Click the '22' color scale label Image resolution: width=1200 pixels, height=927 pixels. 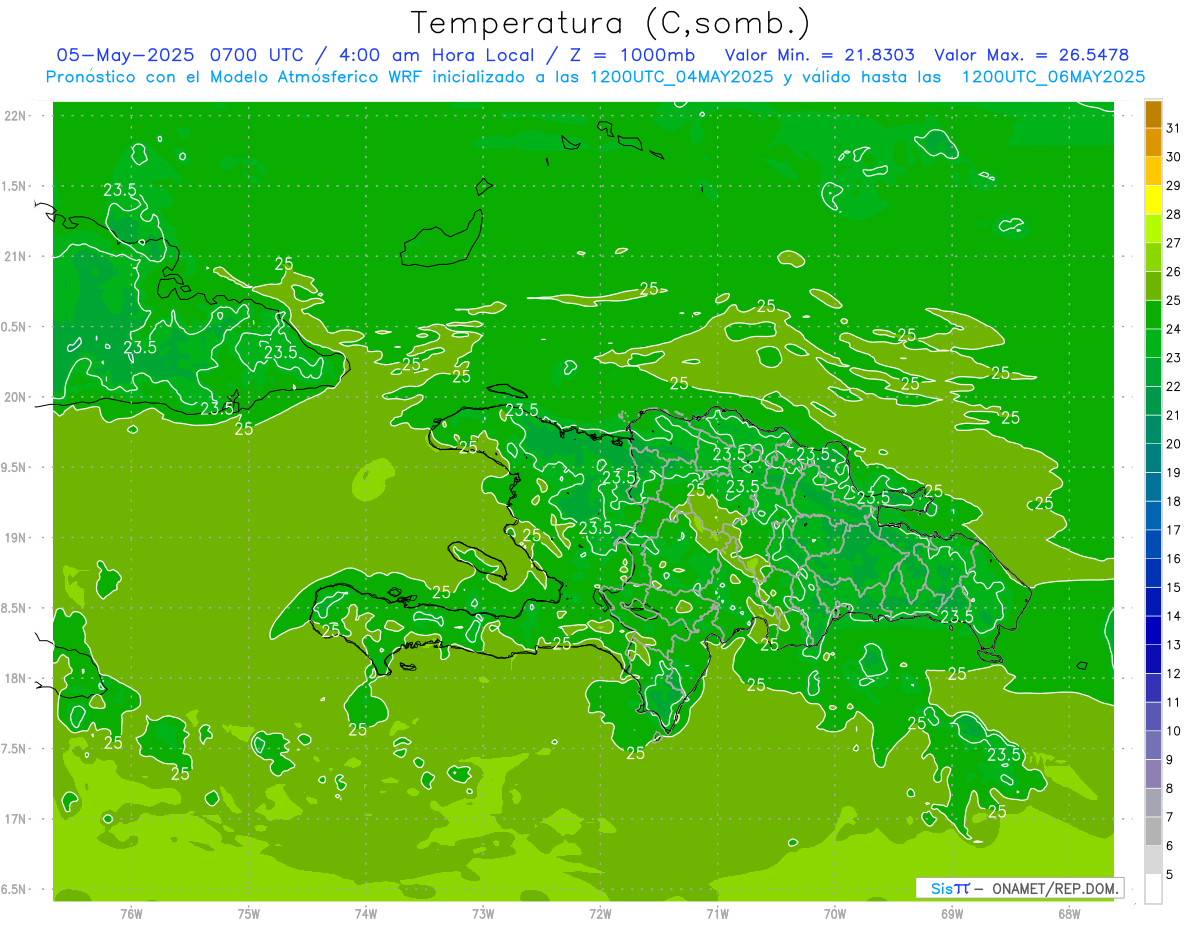click(1173, 387)
